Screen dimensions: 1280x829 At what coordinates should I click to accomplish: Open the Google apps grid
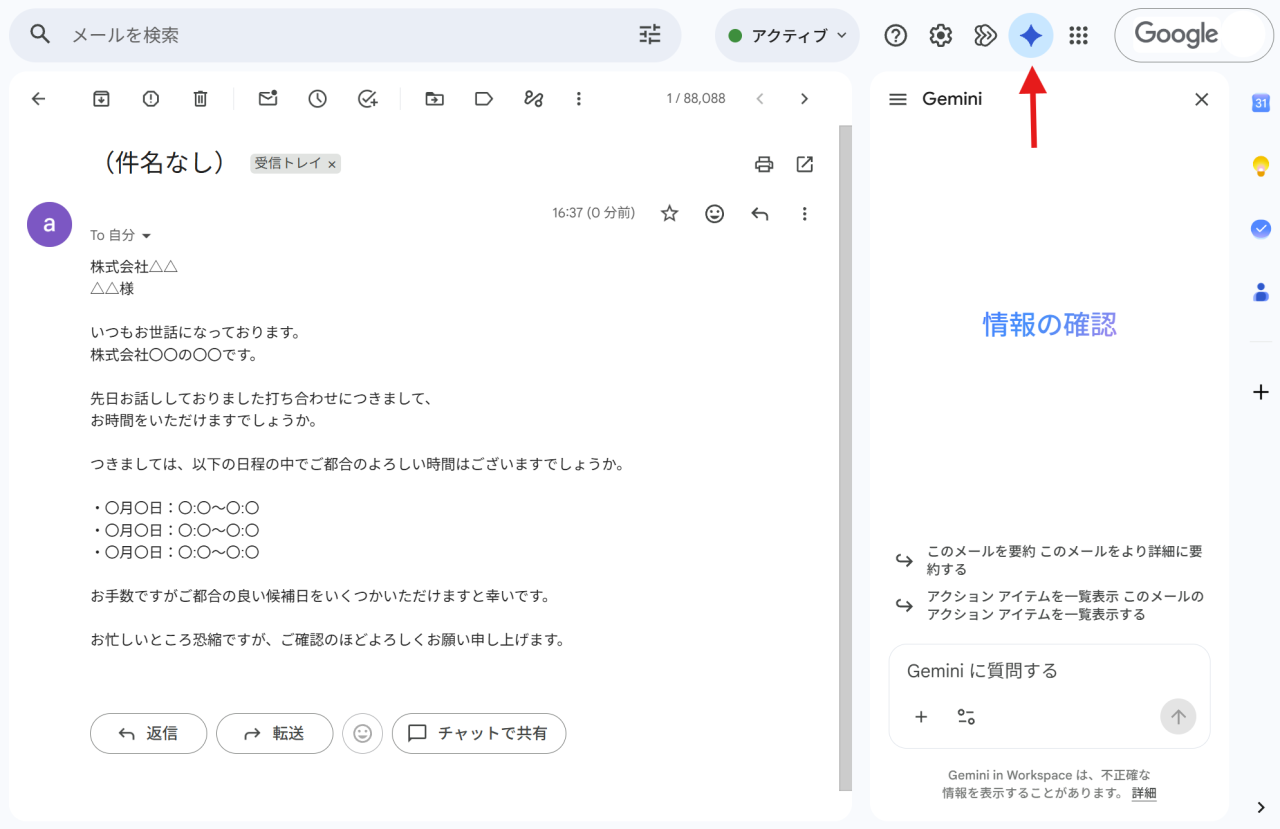pos(1078,35)
